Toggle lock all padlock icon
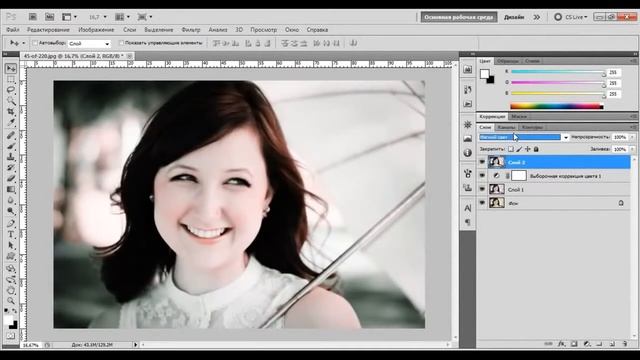640x360 pixels. 536,149
